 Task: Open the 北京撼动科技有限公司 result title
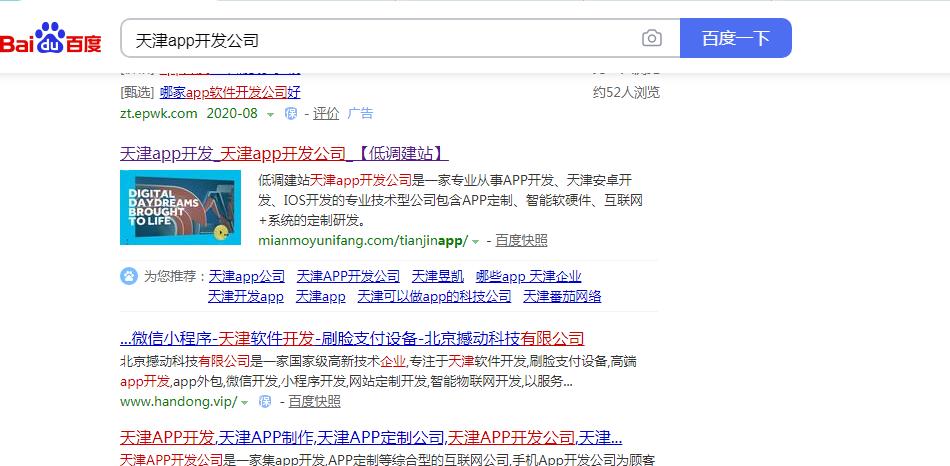[352, 338]
